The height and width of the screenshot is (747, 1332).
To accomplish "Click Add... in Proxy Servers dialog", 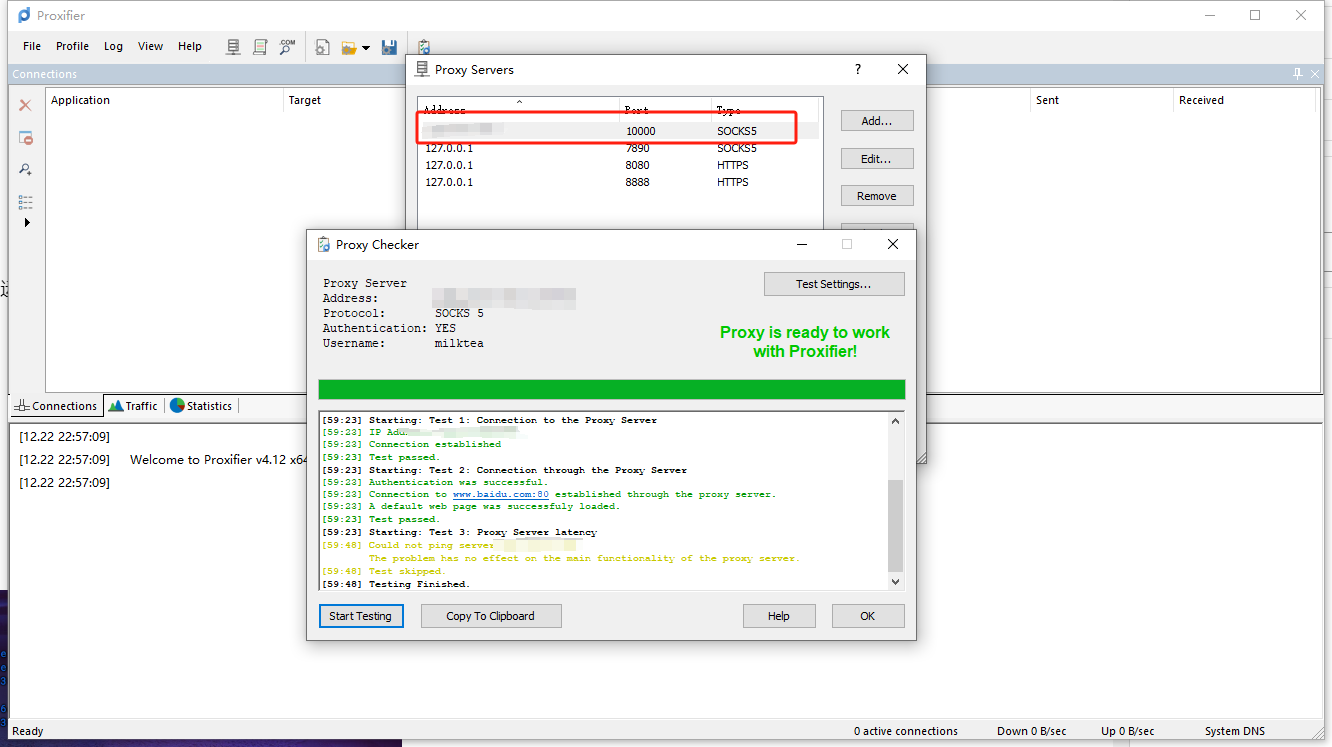I will tap(877, 121).
